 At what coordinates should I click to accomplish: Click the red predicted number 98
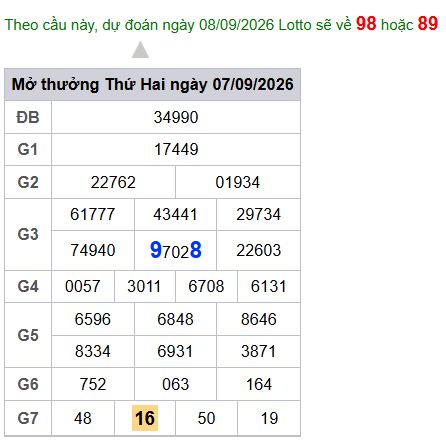pos(366,24)
